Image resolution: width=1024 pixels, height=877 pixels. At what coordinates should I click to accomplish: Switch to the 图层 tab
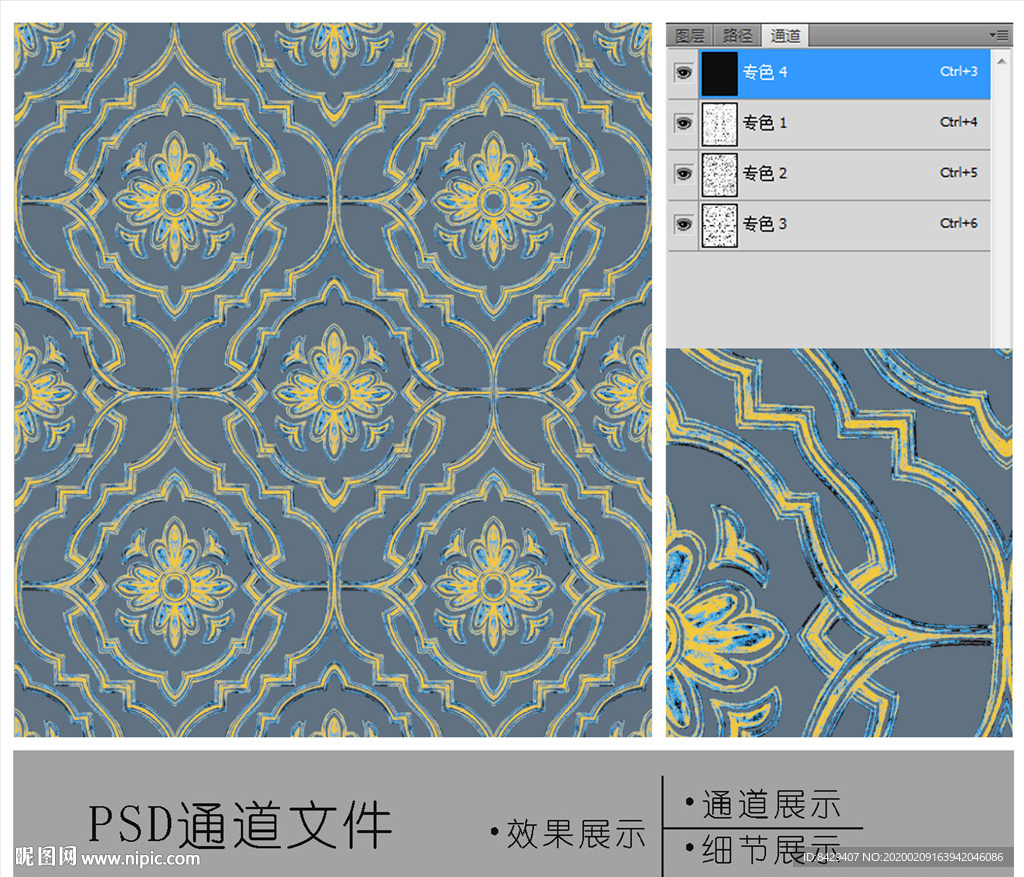tap(690, 36)
